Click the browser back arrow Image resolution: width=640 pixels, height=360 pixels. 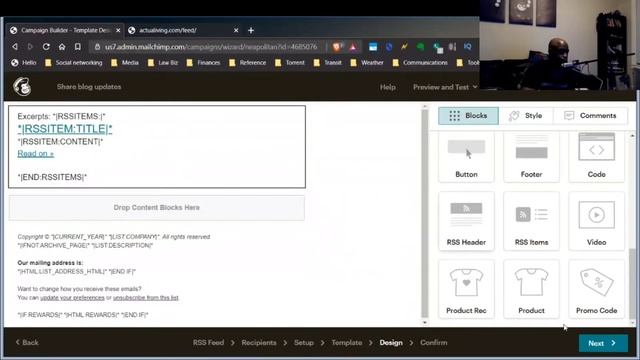[15, 47]
